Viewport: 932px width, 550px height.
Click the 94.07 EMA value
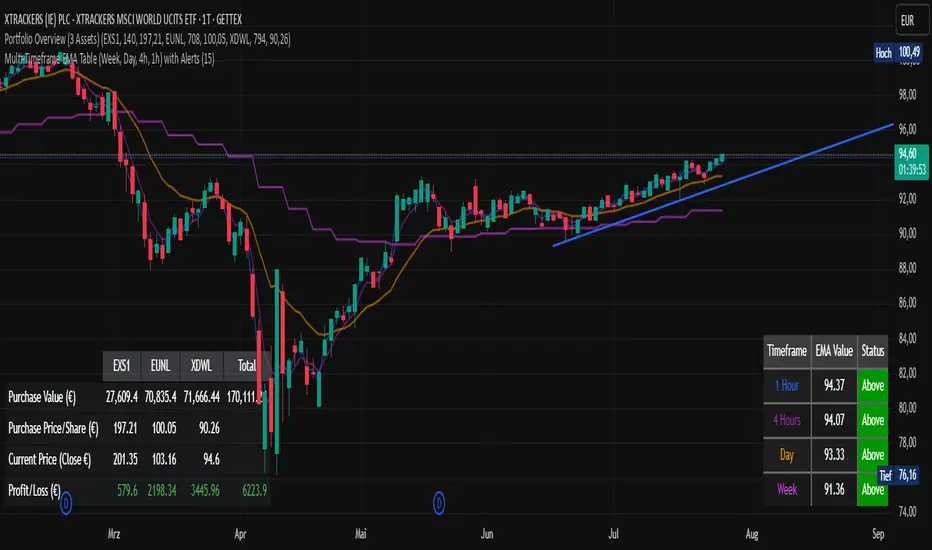coord(834,420)
